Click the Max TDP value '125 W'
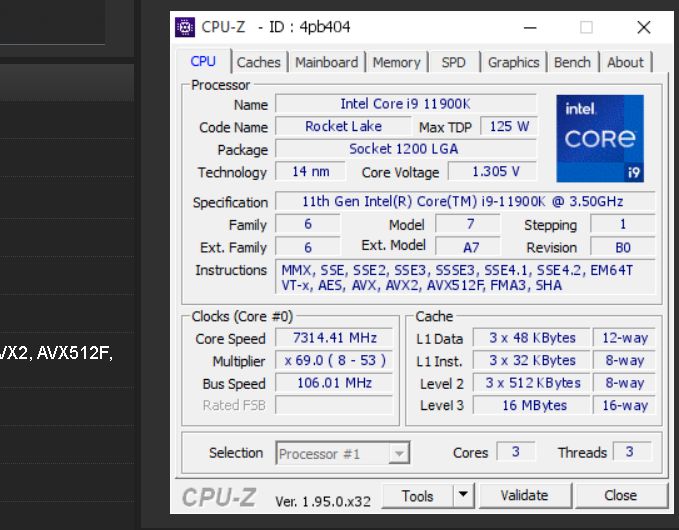The height and width of the screenshot is (530, 679). click(509, 126)
